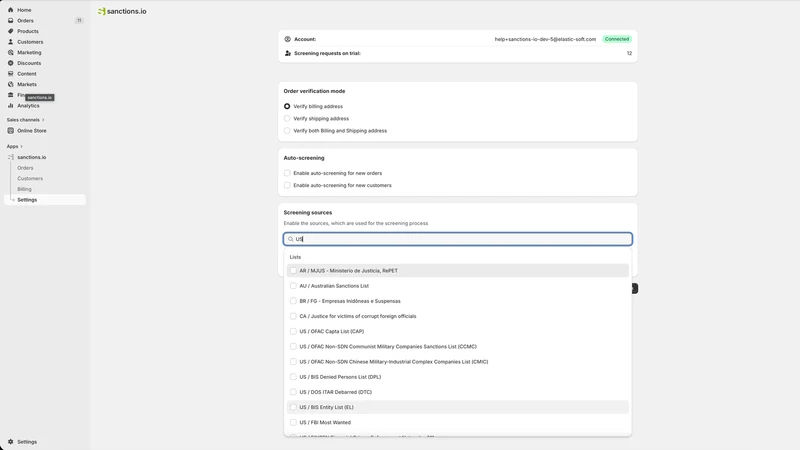
Task: Check US / FBI Most Wanted list
Action: coord(293,422)
